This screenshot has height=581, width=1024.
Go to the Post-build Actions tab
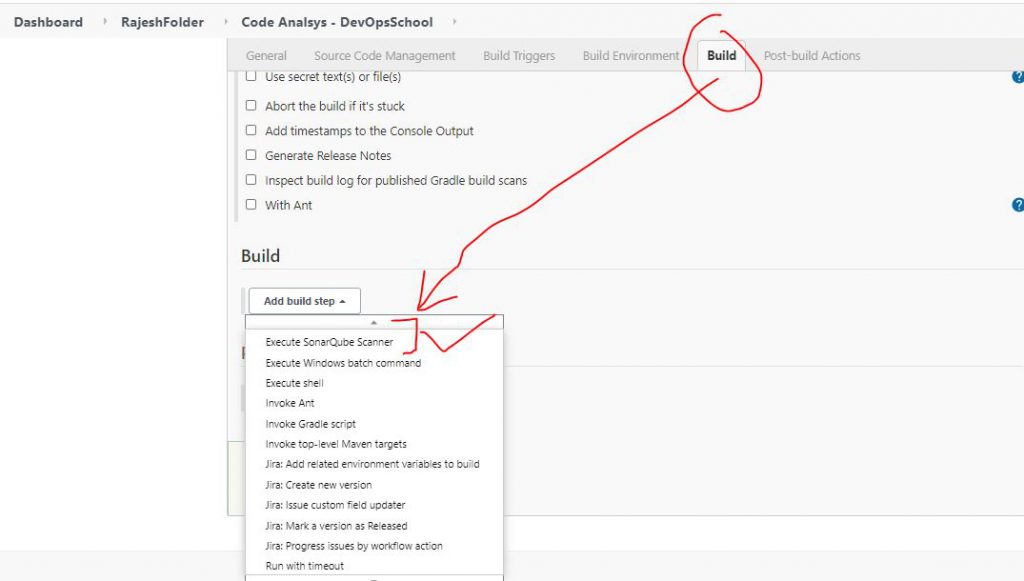pyautogui.click(x=812, y=56)
